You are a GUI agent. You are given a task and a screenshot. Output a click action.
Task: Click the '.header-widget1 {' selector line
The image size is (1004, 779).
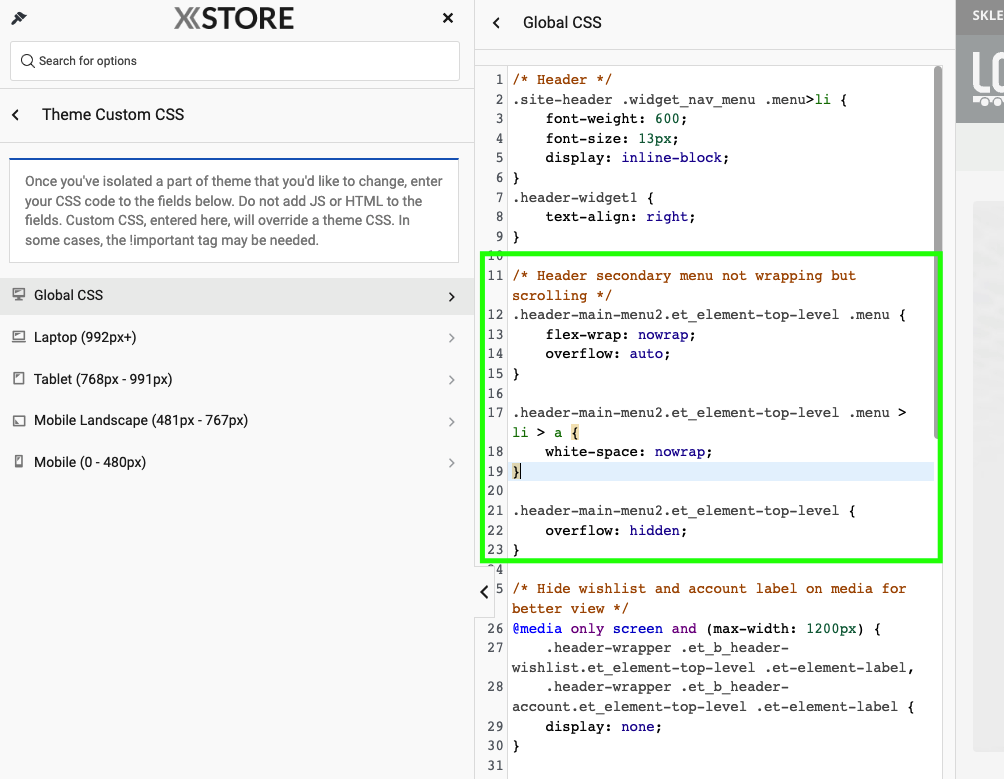tap(583, 197)
